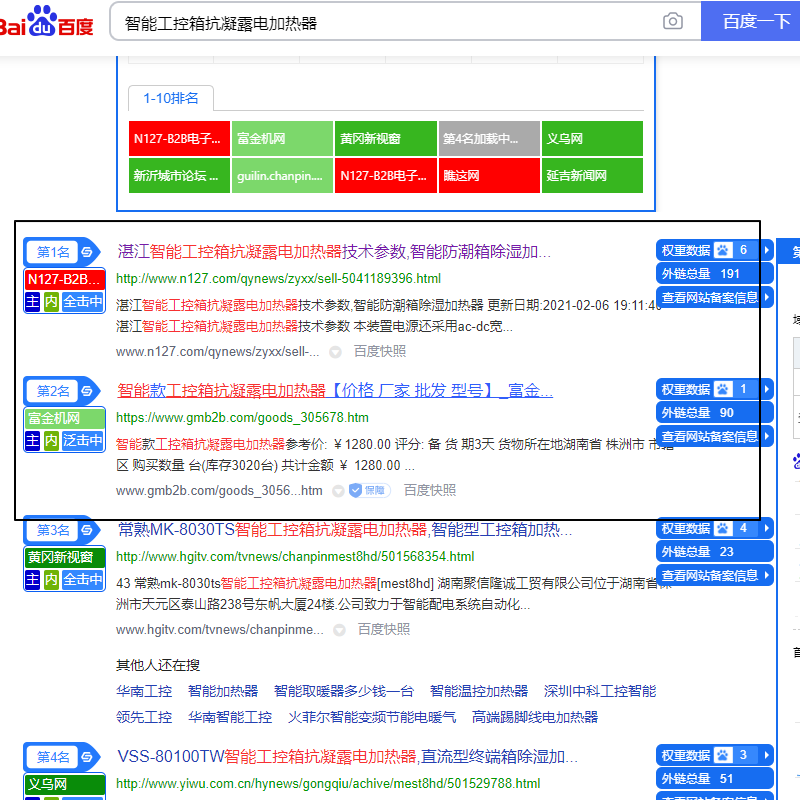The height and width of the screenshot is (800, 800).
Task: Click 主 tag under N127-B2B label
Action: click(33, 302)
